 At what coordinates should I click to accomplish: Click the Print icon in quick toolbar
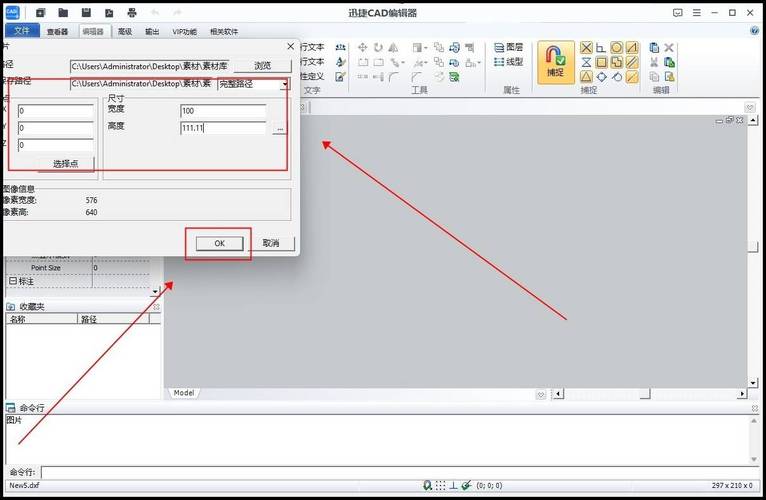coord(132,13)
